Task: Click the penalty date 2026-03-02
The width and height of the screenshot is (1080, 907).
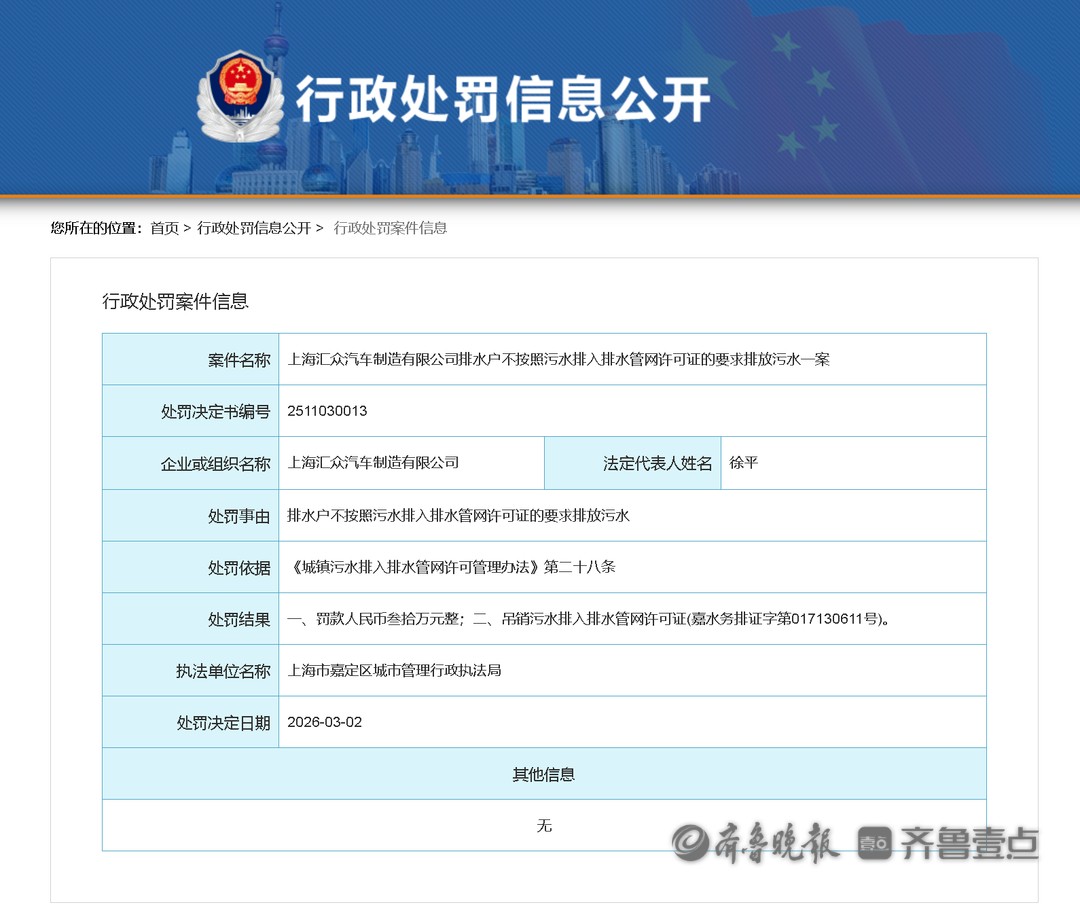Action: (324, 722)
